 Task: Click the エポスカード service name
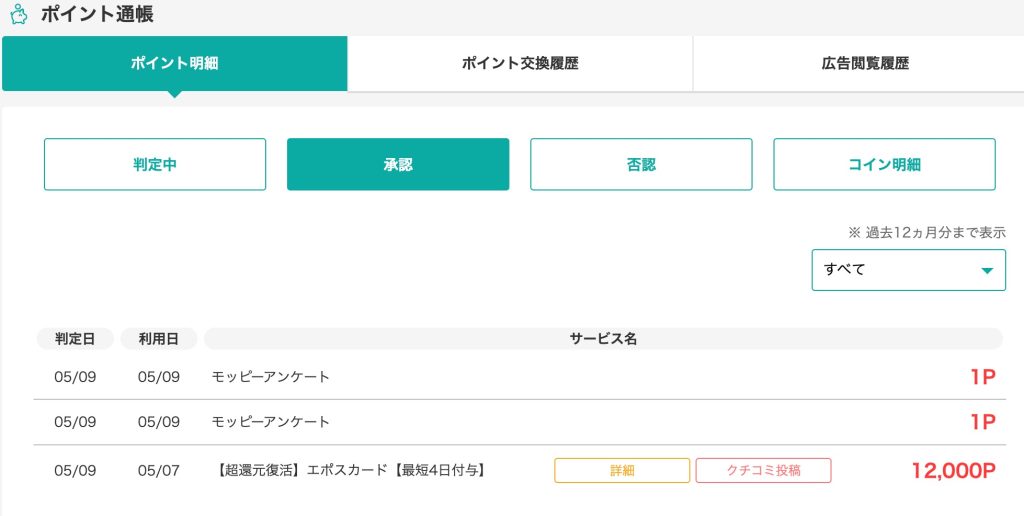tap(351, 470)
